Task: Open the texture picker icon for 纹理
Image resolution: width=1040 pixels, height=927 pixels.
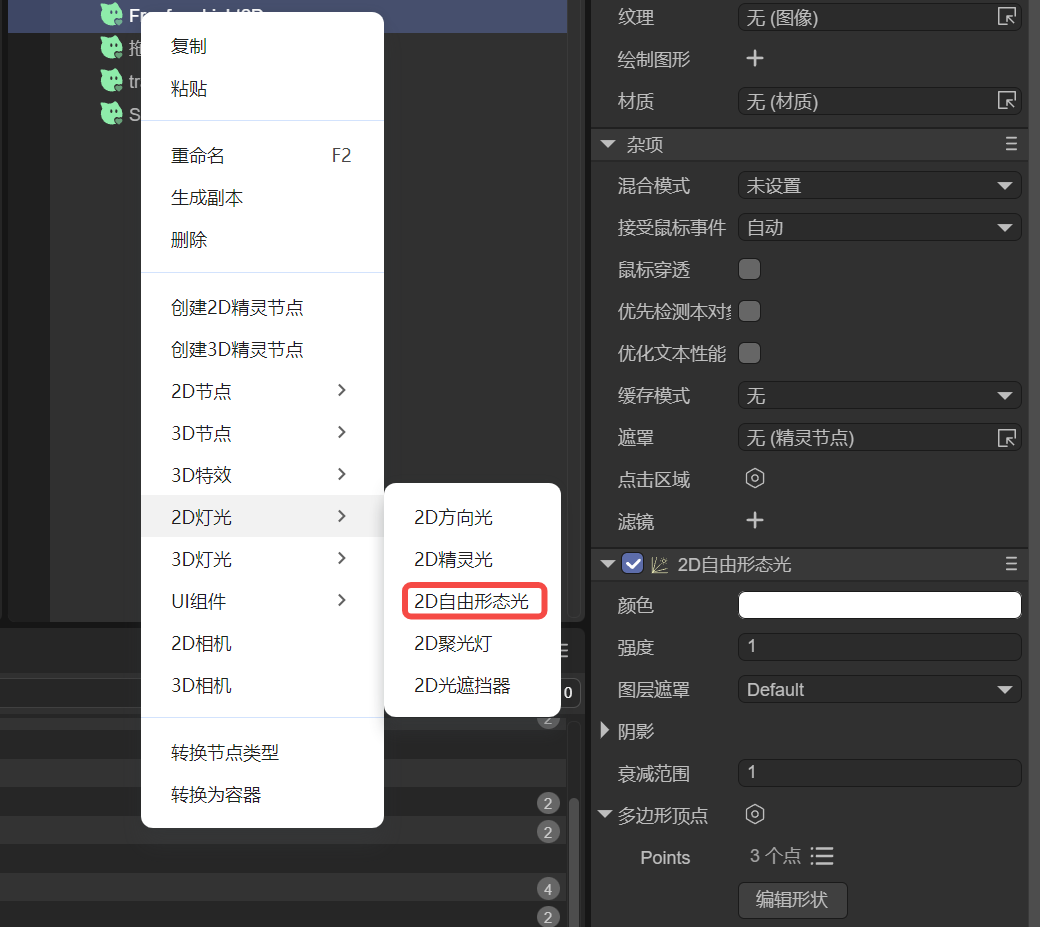Action: pos(1007,17)
